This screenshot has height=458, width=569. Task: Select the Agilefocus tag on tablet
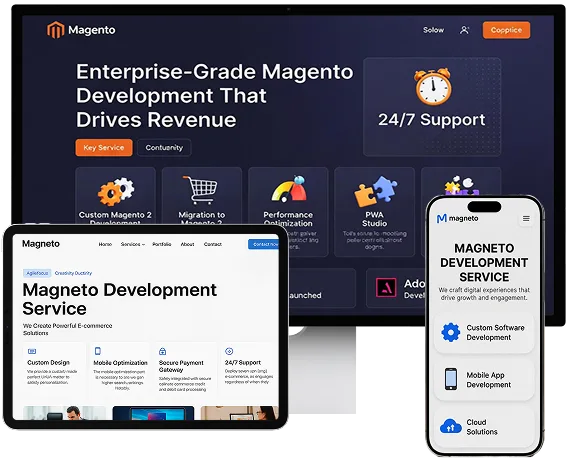pos(37,273)
